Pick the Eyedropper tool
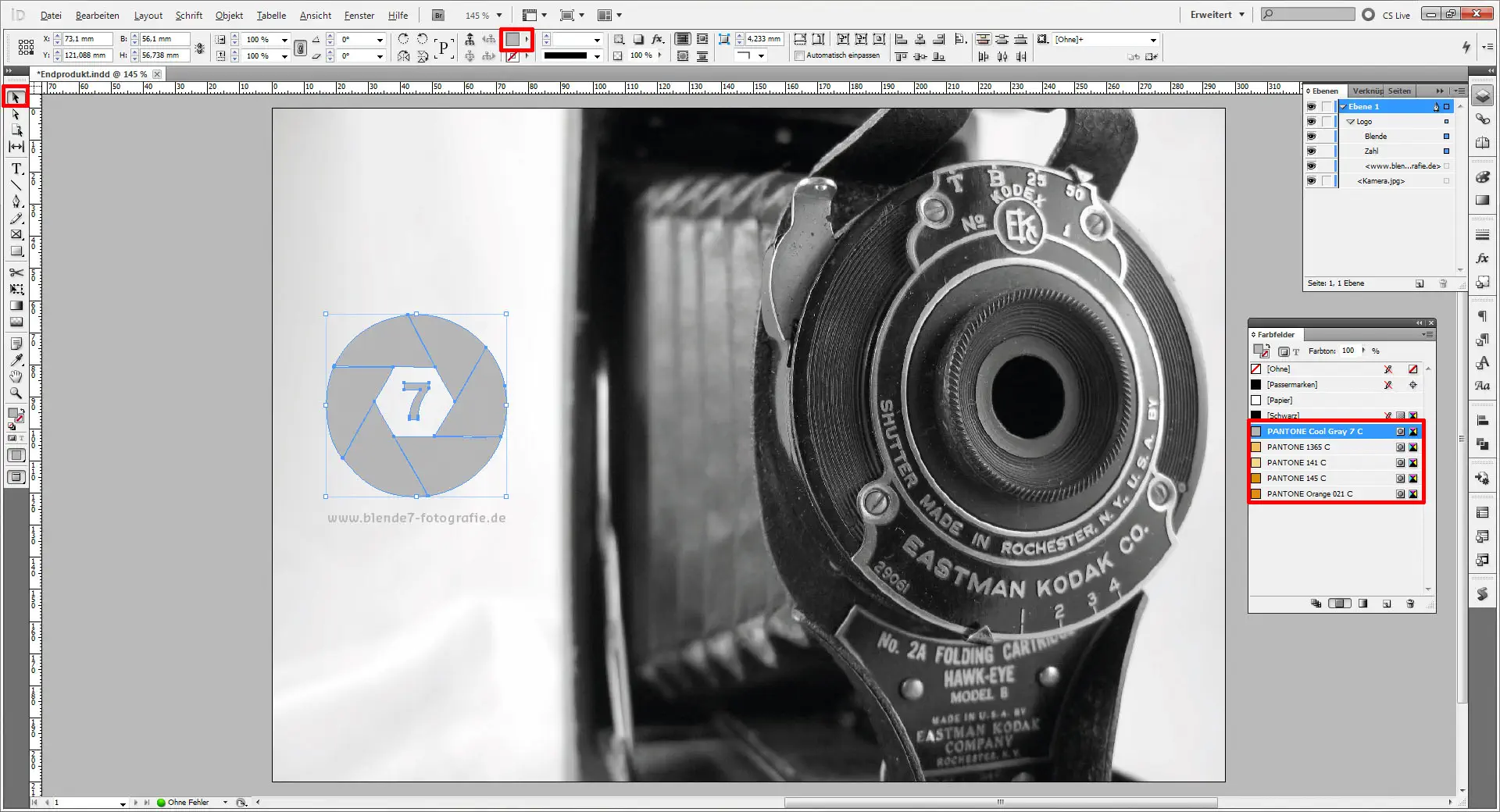 16,361
